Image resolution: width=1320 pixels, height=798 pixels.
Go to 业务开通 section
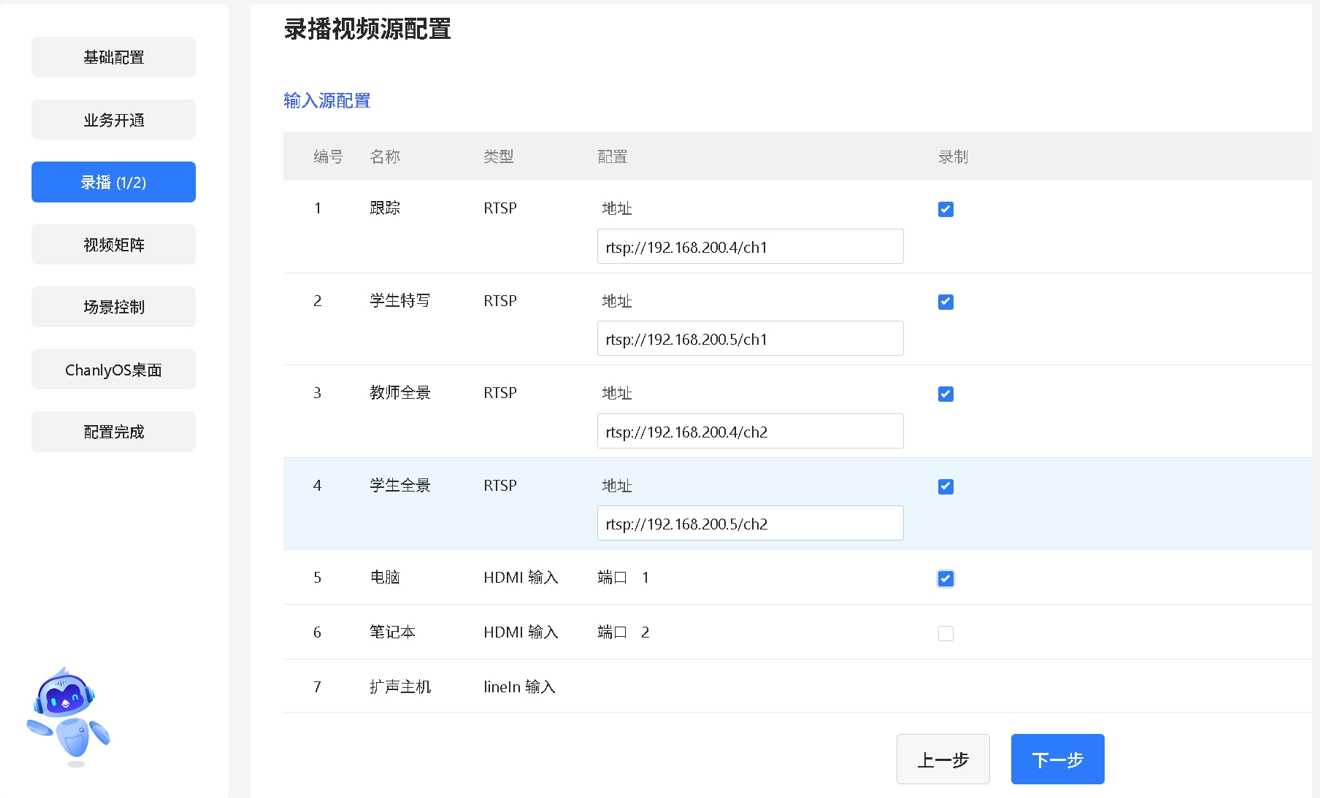[x=114, y=120]
